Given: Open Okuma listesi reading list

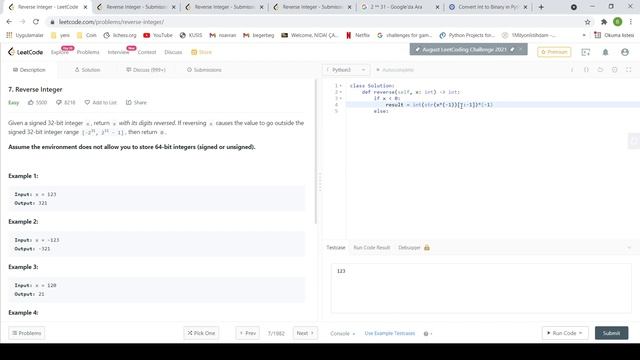Looking at the screenshot, I should (614, 36).
